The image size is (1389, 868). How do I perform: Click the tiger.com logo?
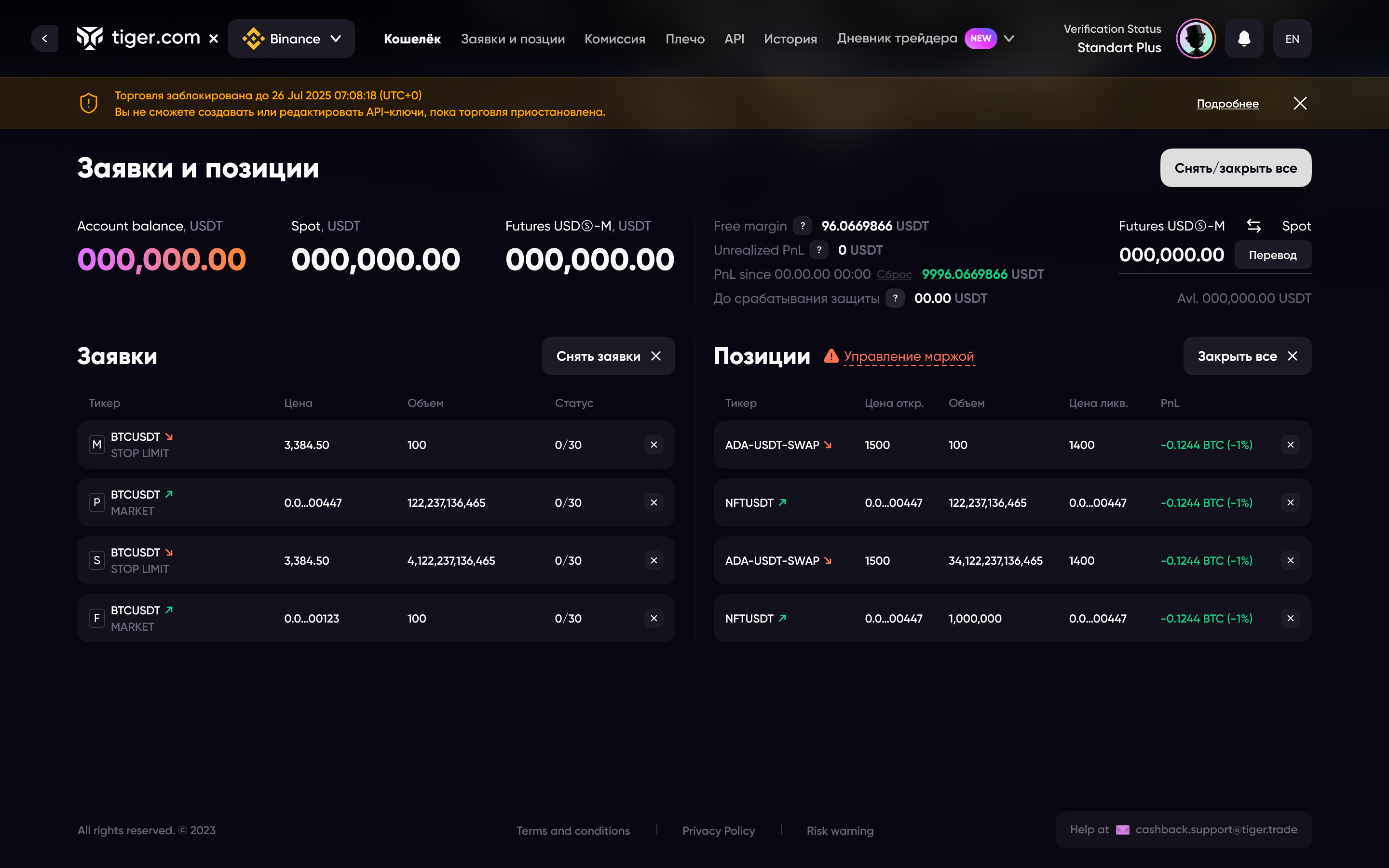(x=138, y=39)
